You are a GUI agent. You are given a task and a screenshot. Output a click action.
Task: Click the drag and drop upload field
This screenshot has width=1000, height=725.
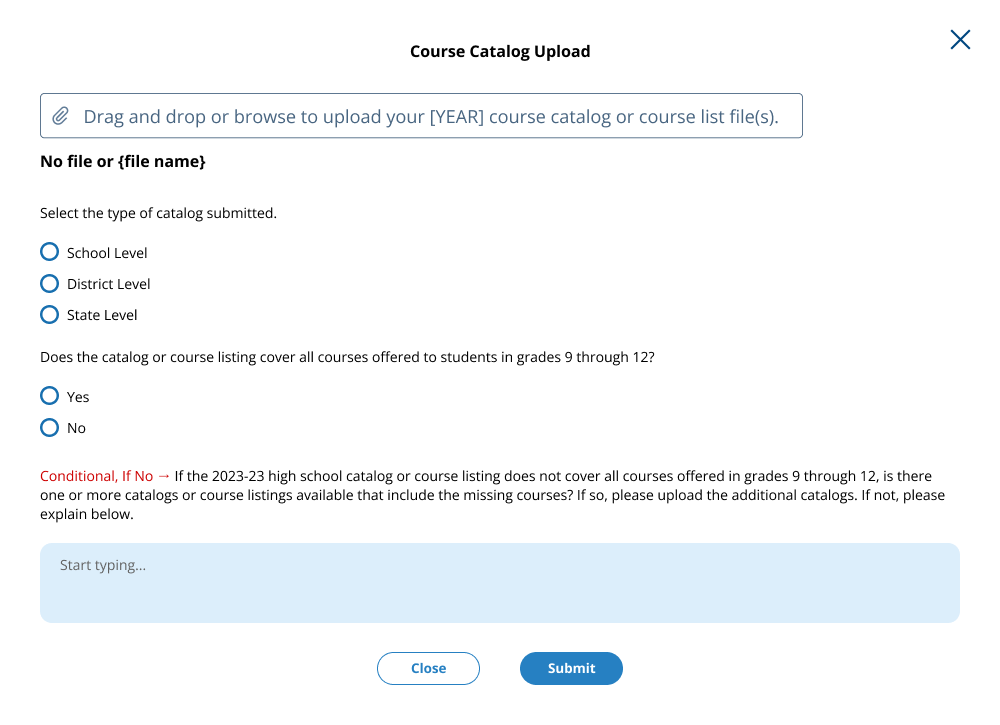coord(430,116)
